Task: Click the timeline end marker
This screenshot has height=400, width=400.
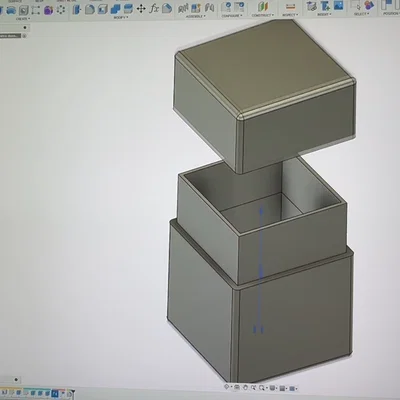Action: coord(72,393)
